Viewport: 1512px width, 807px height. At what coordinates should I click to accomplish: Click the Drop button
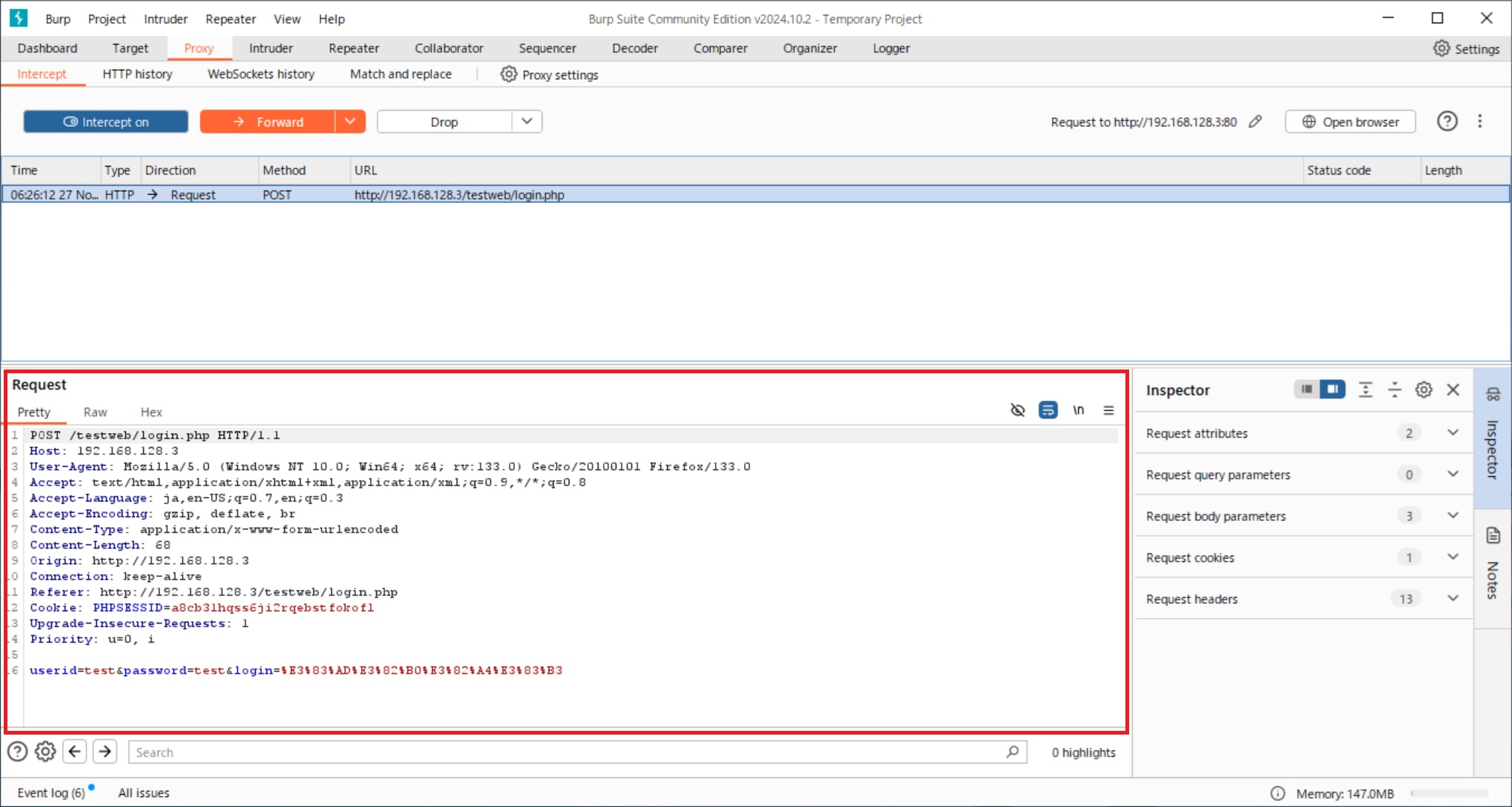point(445,122)
